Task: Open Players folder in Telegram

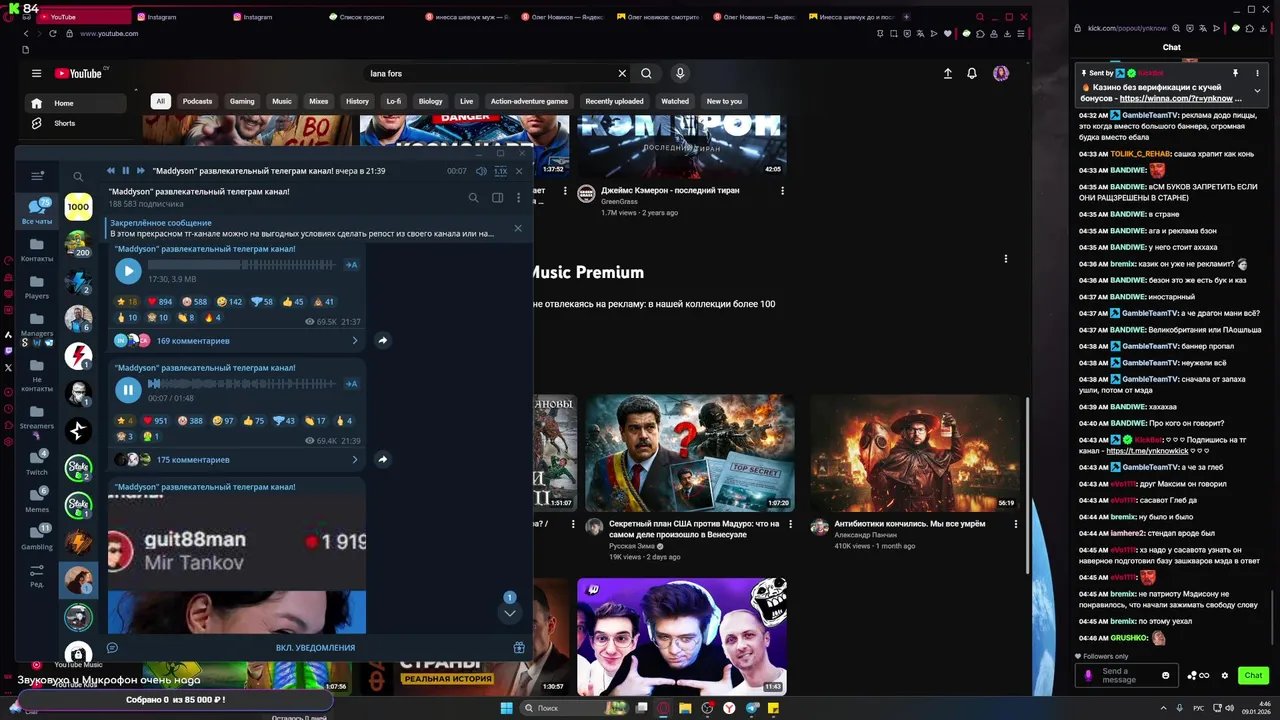Action: (x=37, y=287)
